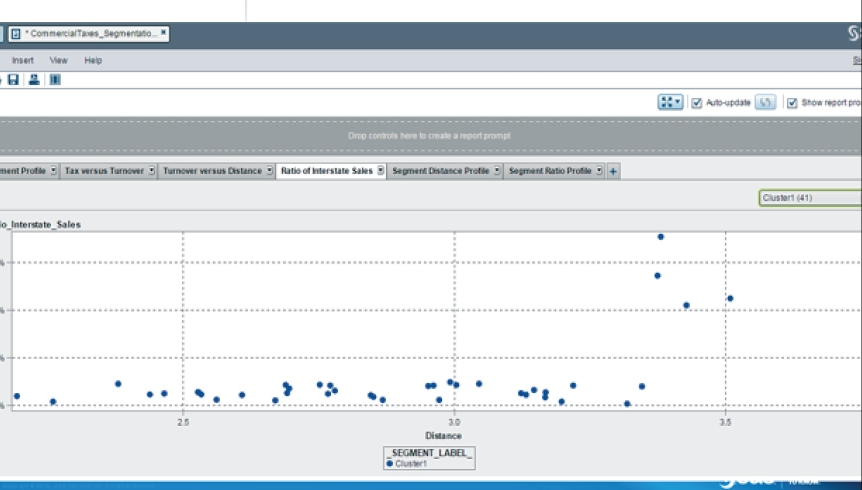Click the Cluster1 legend color marker
Image resolution: width=862 pixels, height=490 pixels.
click(390, 463)
